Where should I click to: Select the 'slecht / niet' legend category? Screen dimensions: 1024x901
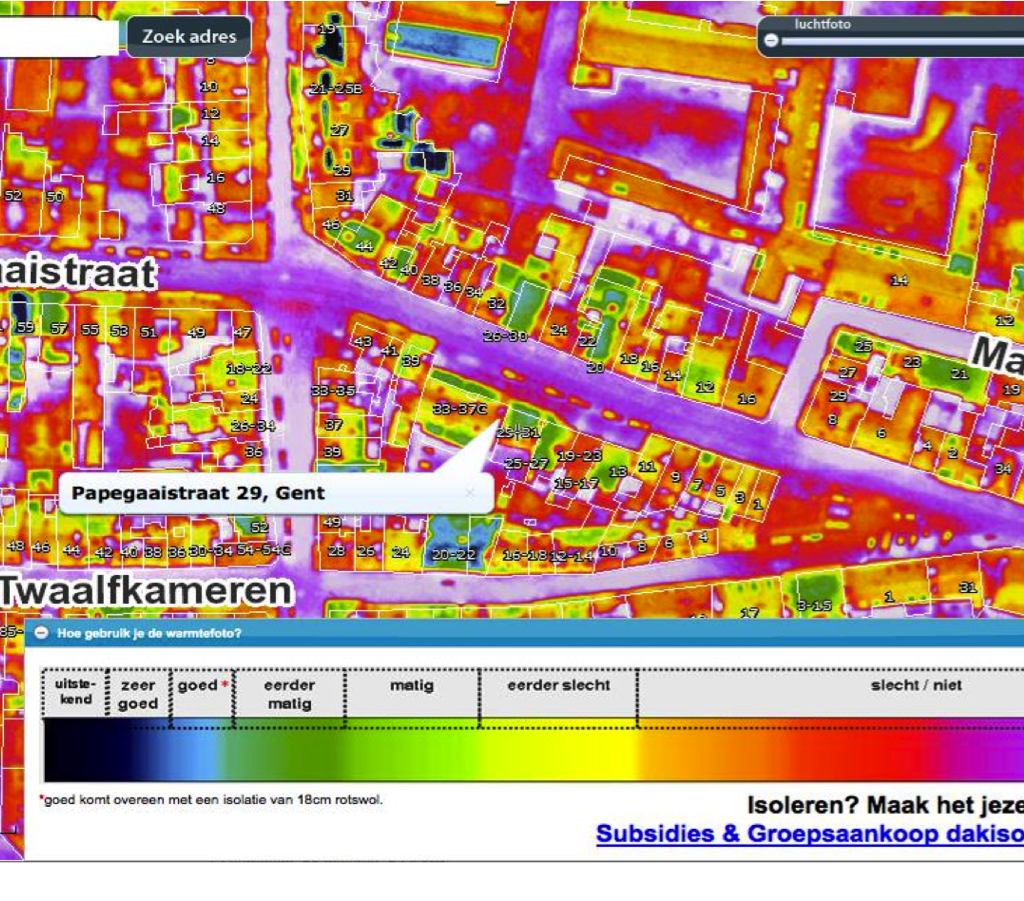tap(916, 685)
